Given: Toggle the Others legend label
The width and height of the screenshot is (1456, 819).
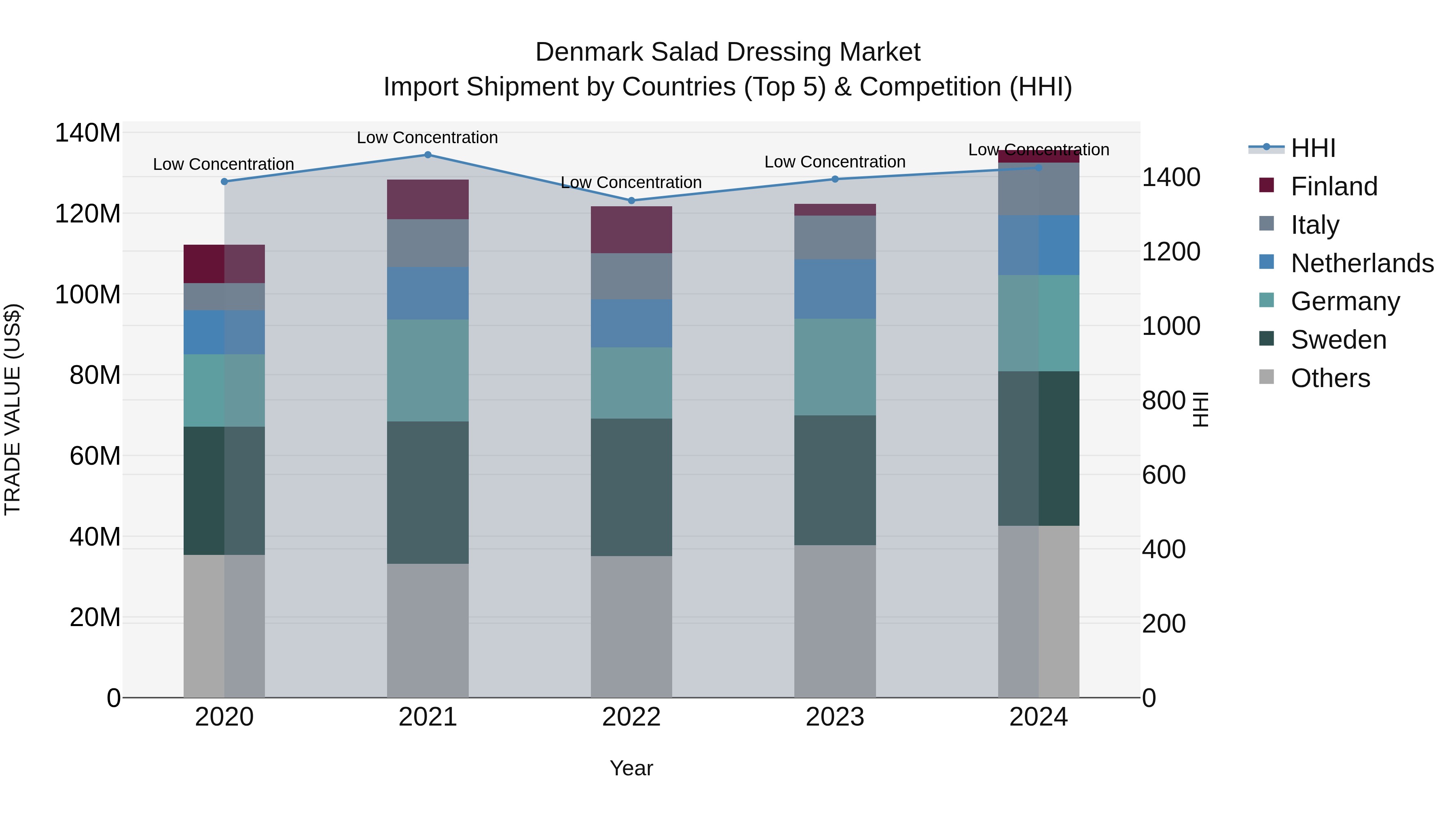Looking at the screenshot, I should pos(1331,378).
